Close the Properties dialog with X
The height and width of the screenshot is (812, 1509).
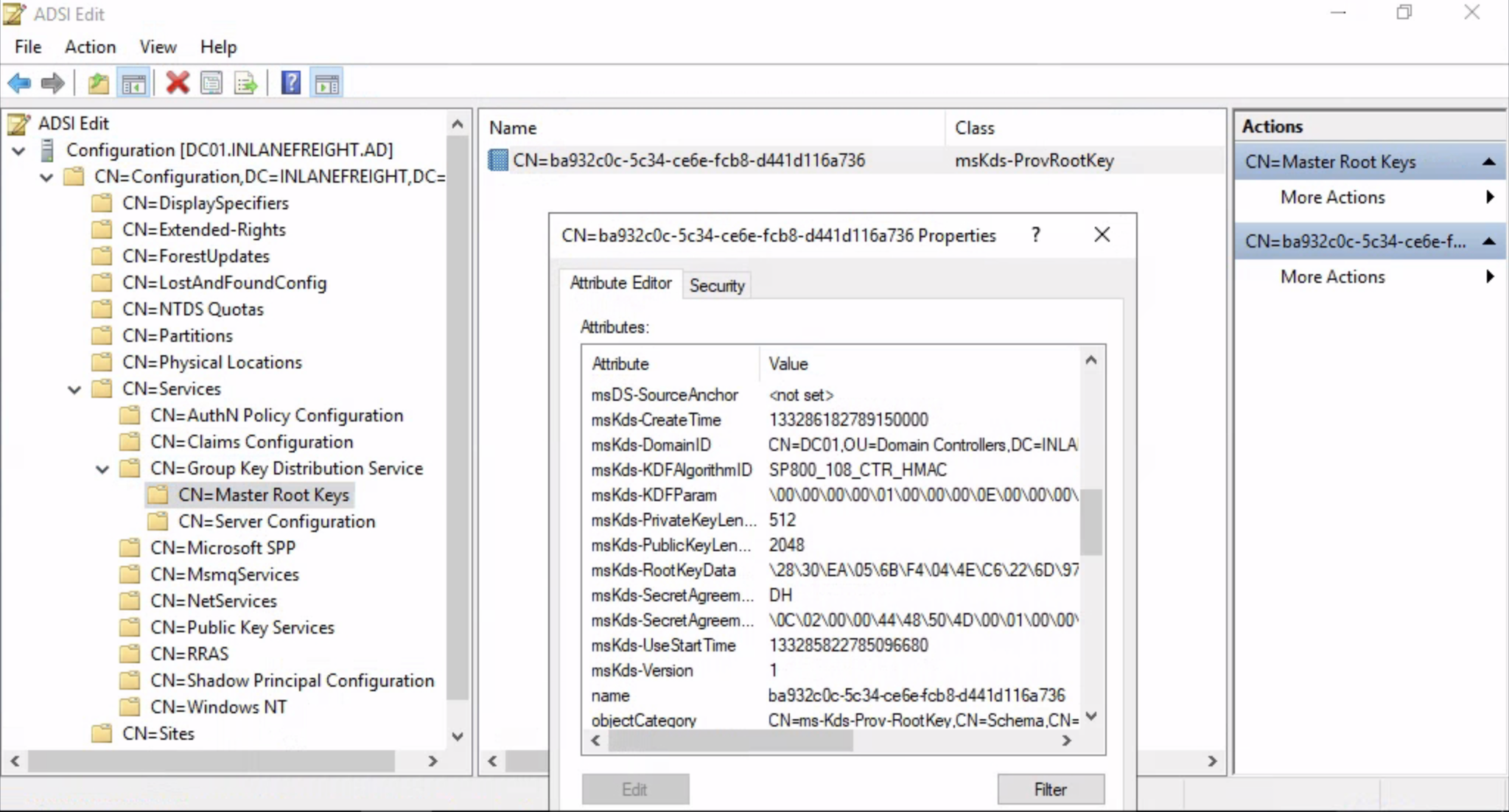pos(1102,235)
